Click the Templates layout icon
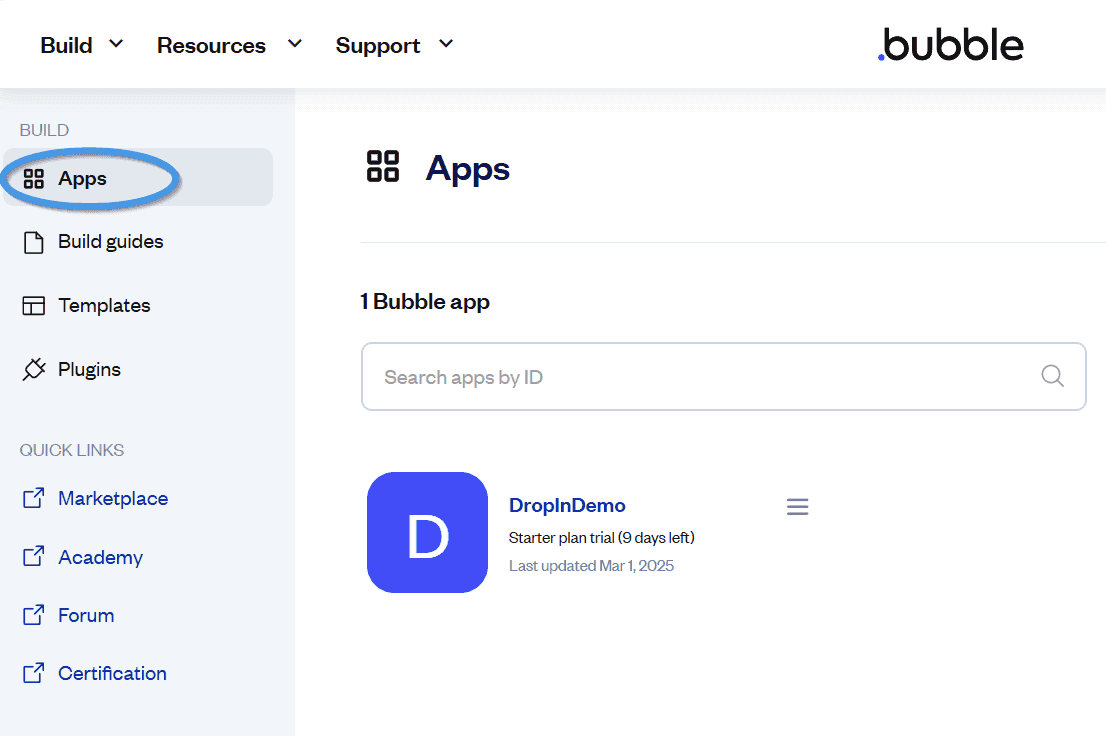The width and height of the screenshot is (1106, 736). [33, 306]
